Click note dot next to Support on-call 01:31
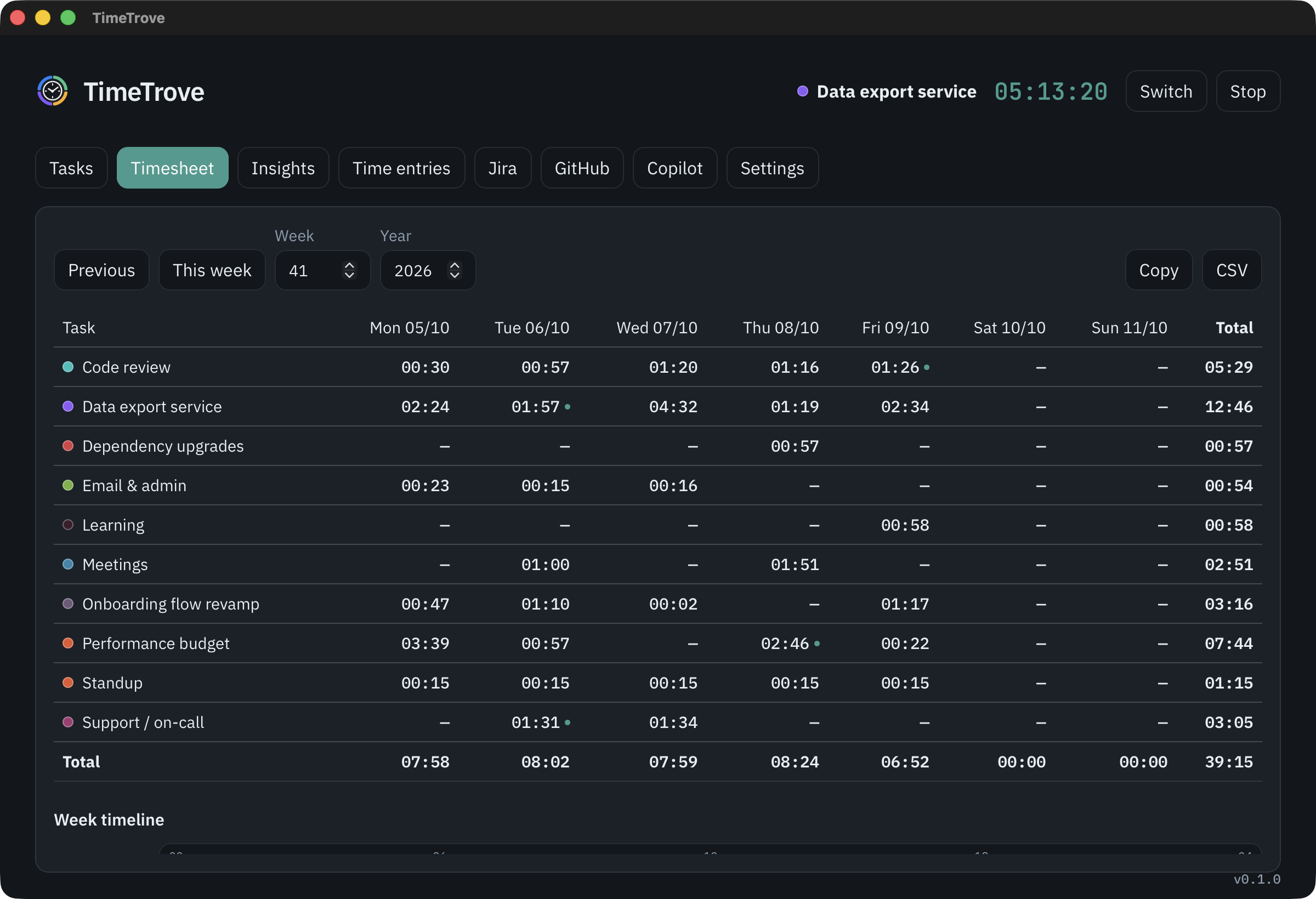1316x899 pixels. point(568,723)
